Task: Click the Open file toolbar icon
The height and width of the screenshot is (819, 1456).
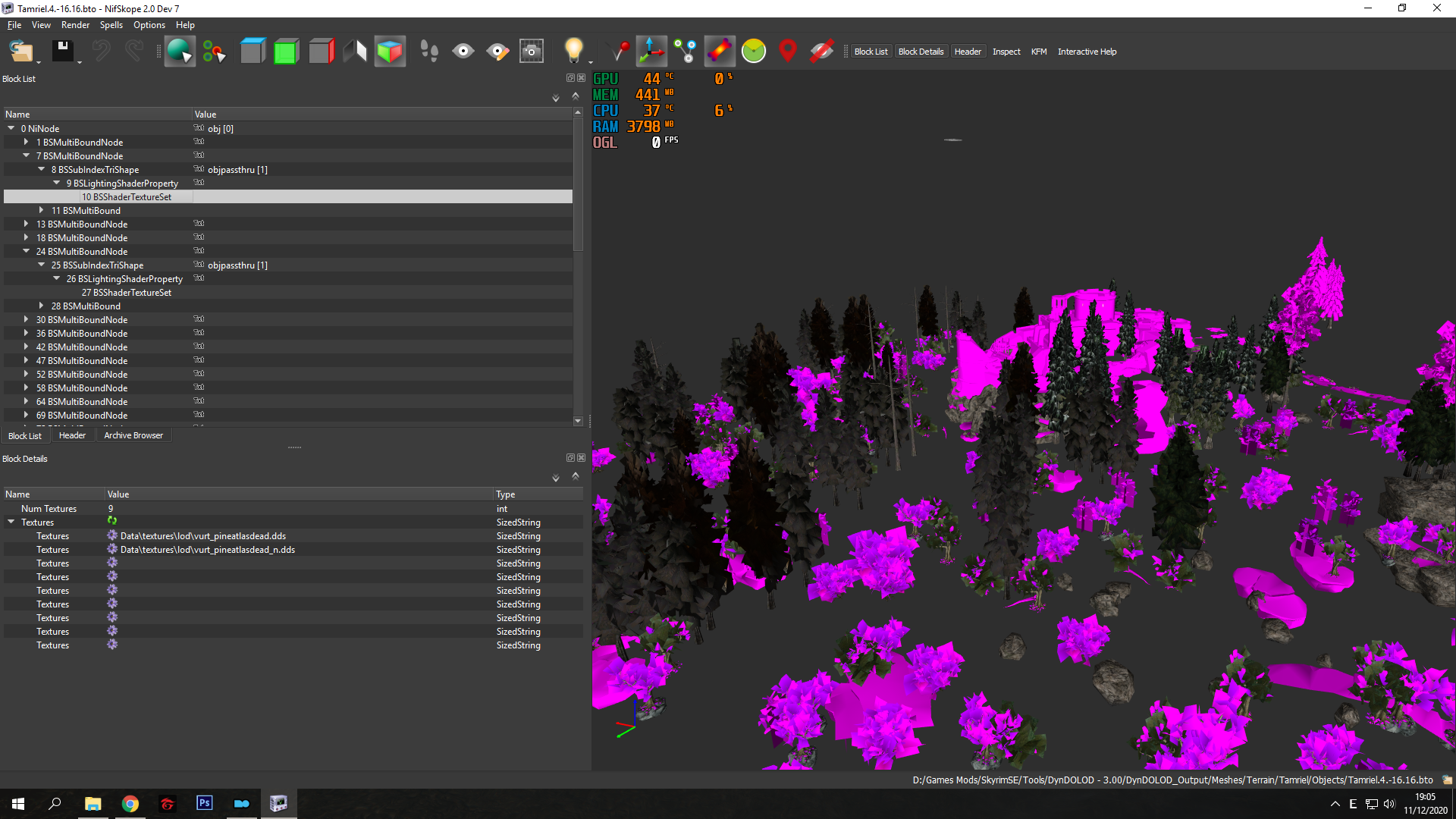Action: tap(20, 52)
